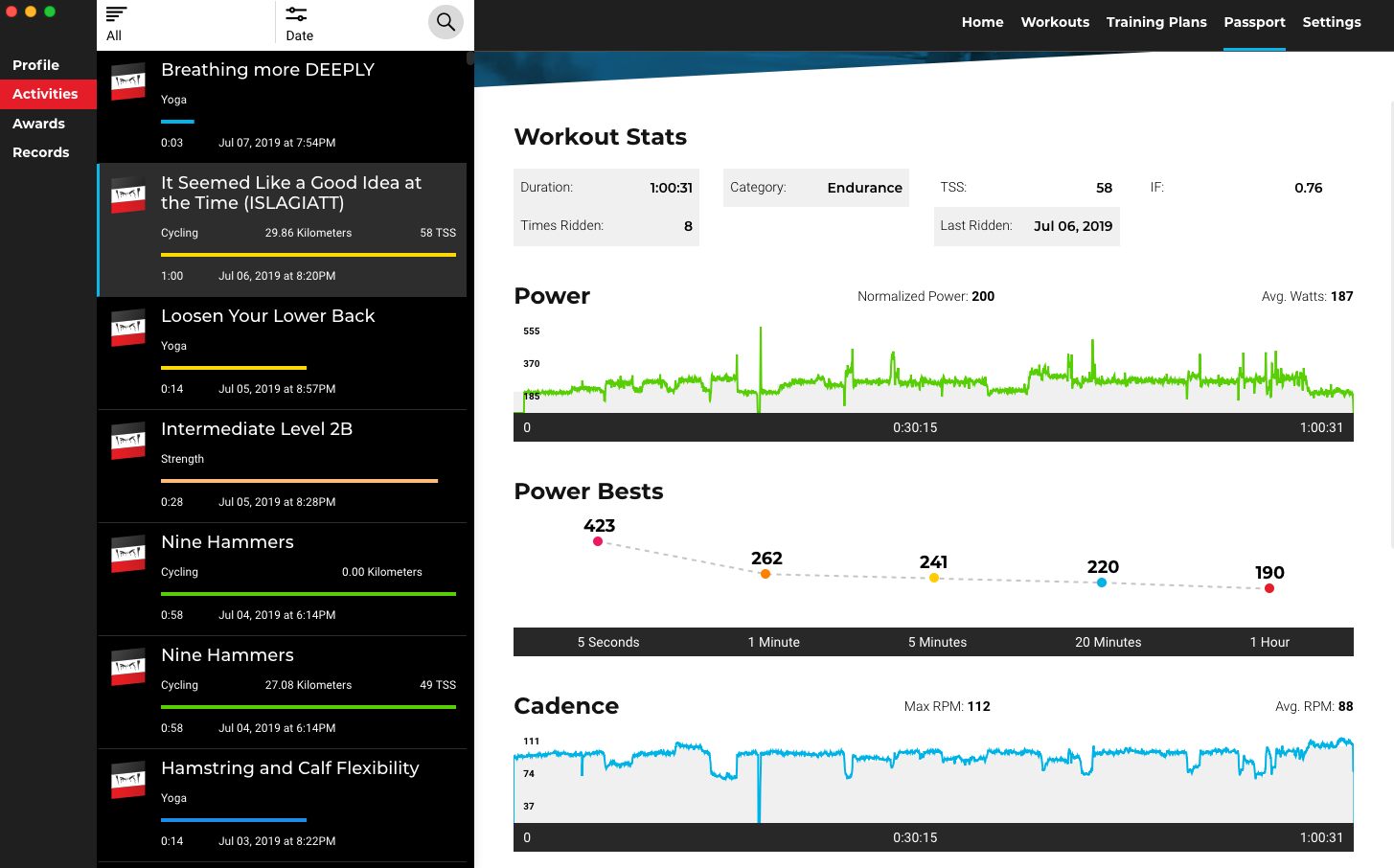Open Nine Hammers with 0.00 Kilometers

click(x=282, y=579)
